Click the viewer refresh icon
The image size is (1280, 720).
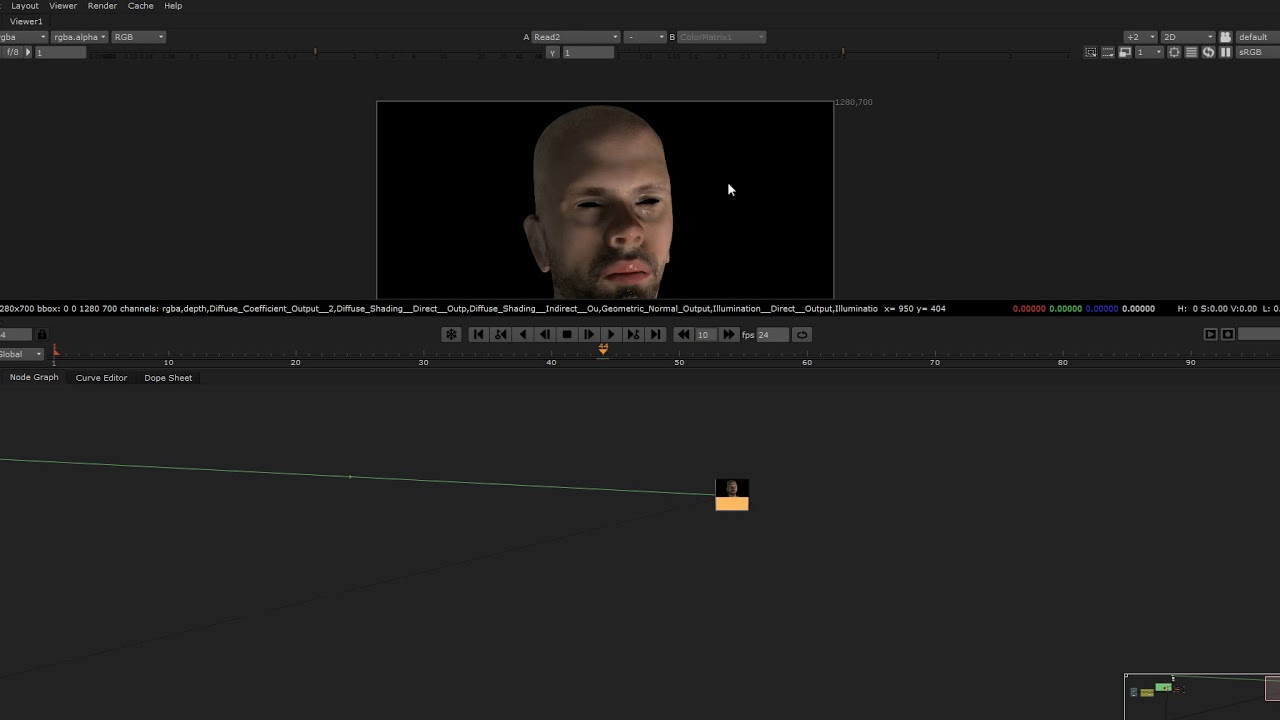pyautogui.click(x=1208, y=52)
